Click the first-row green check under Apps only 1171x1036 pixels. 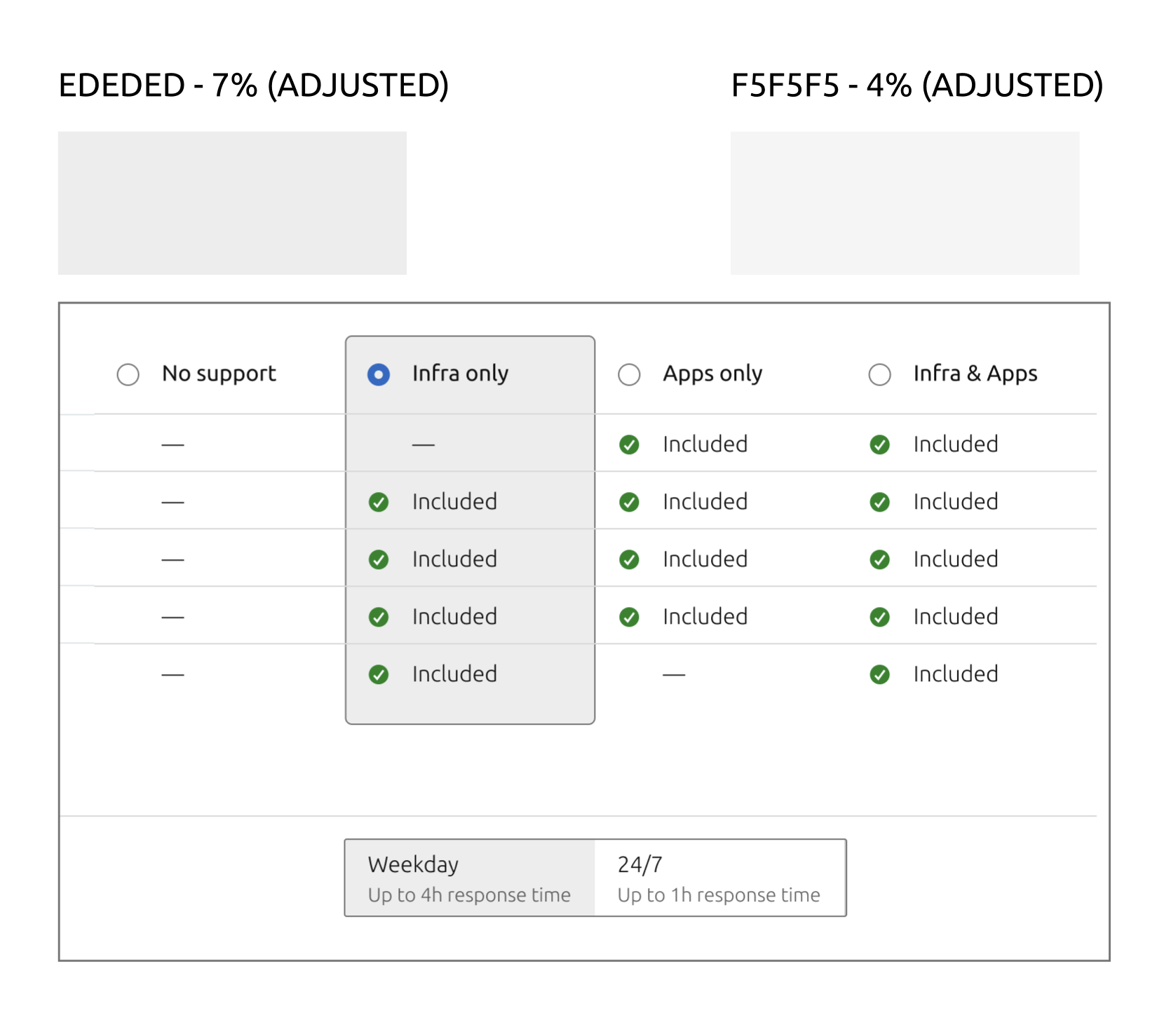tap(629, 444)
